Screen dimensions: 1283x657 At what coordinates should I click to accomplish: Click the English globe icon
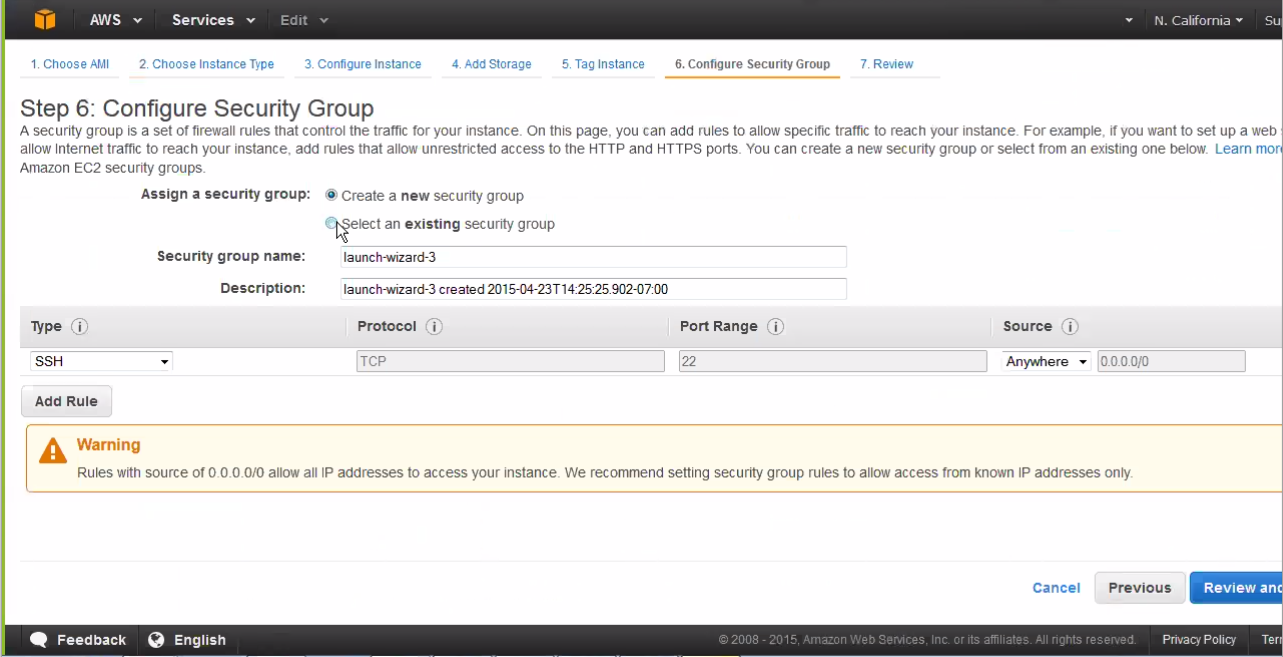click(x=156, y=640)
